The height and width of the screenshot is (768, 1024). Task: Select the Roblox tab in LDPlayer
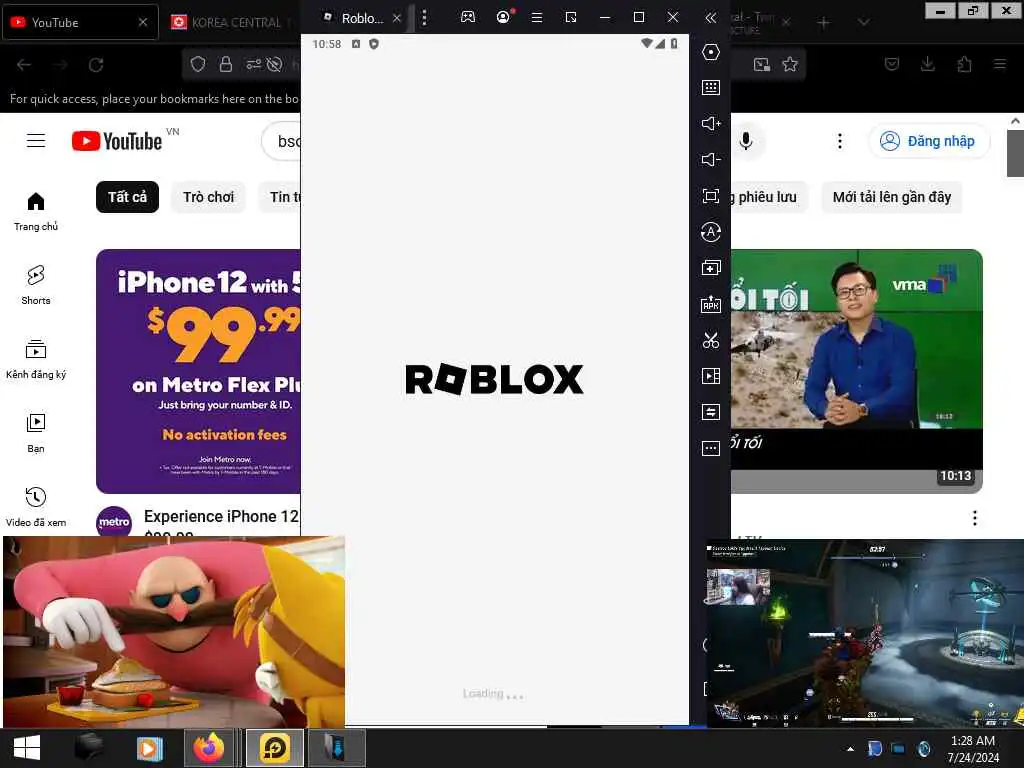click(355, 18)
